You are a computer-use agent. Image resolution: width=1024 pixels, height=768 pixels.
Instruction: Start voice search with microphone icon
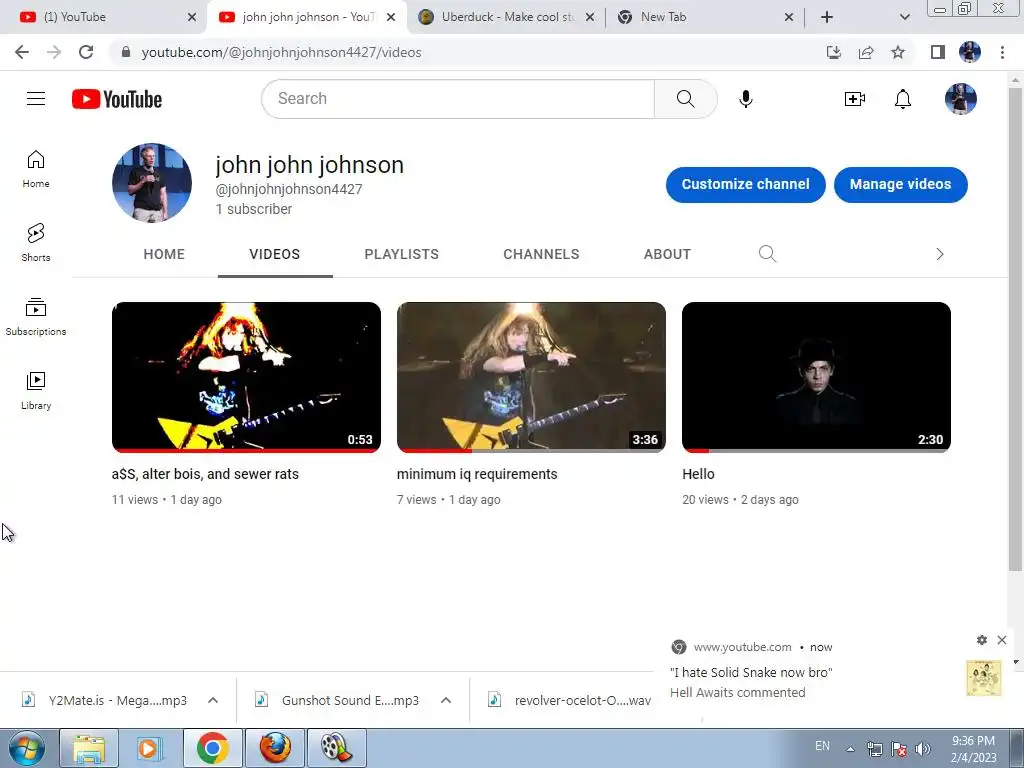[x=745, y=99]
